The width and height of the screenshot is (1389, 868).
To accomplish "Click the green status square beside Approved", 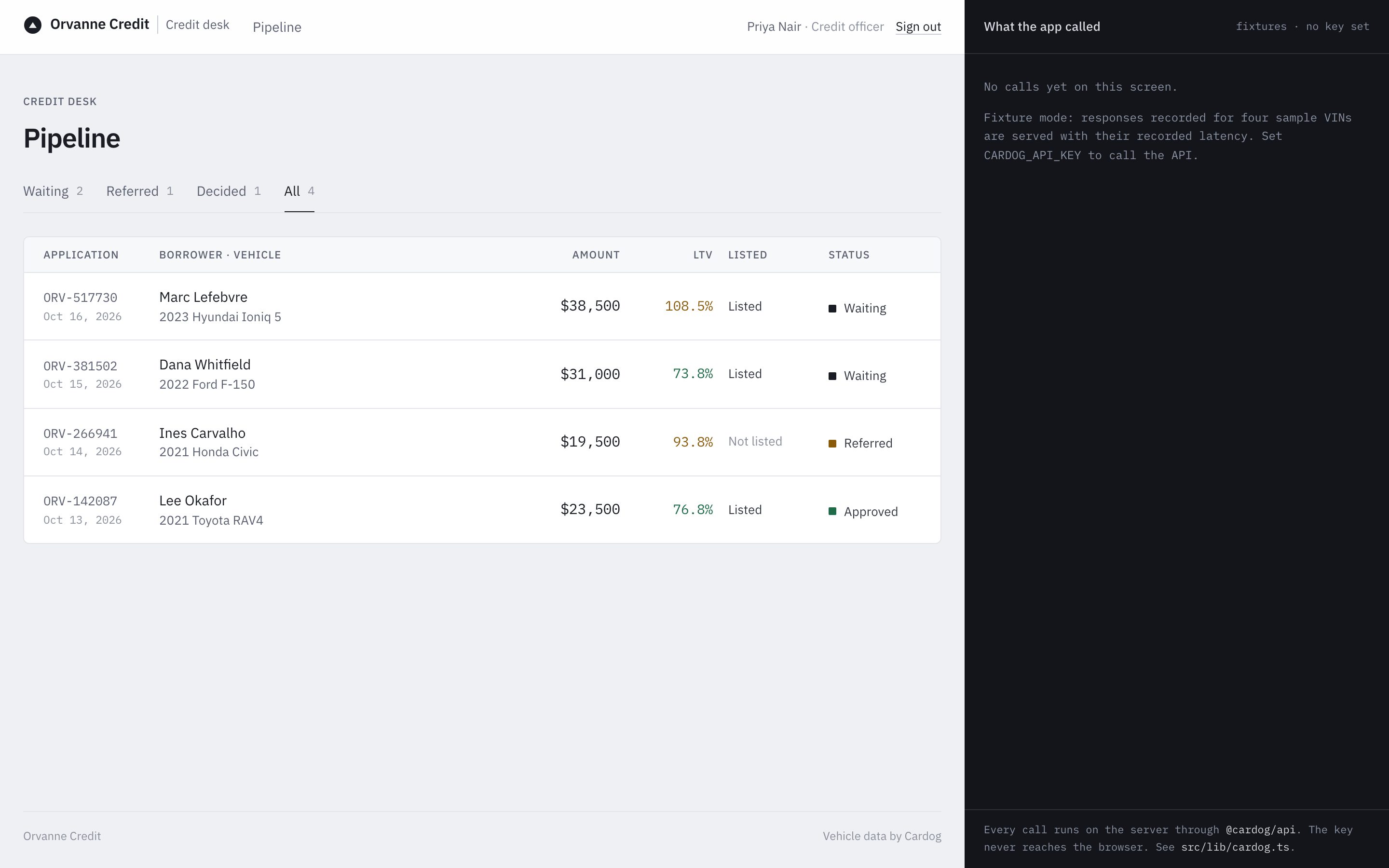I will pos(832,511).
